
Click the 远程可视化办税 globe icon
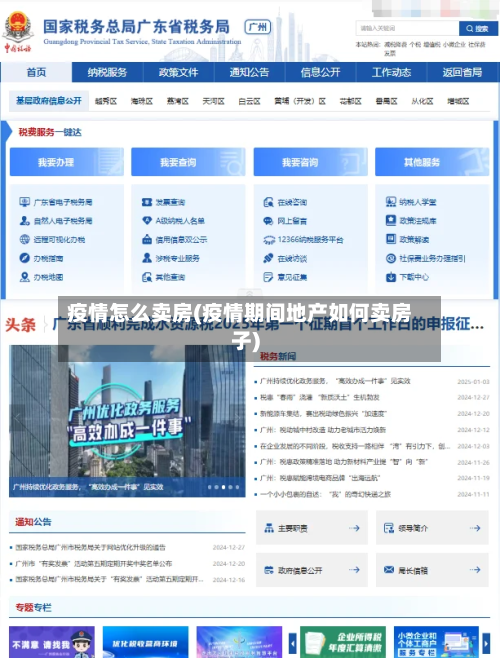pyautogui.click(x=24, y=240)
